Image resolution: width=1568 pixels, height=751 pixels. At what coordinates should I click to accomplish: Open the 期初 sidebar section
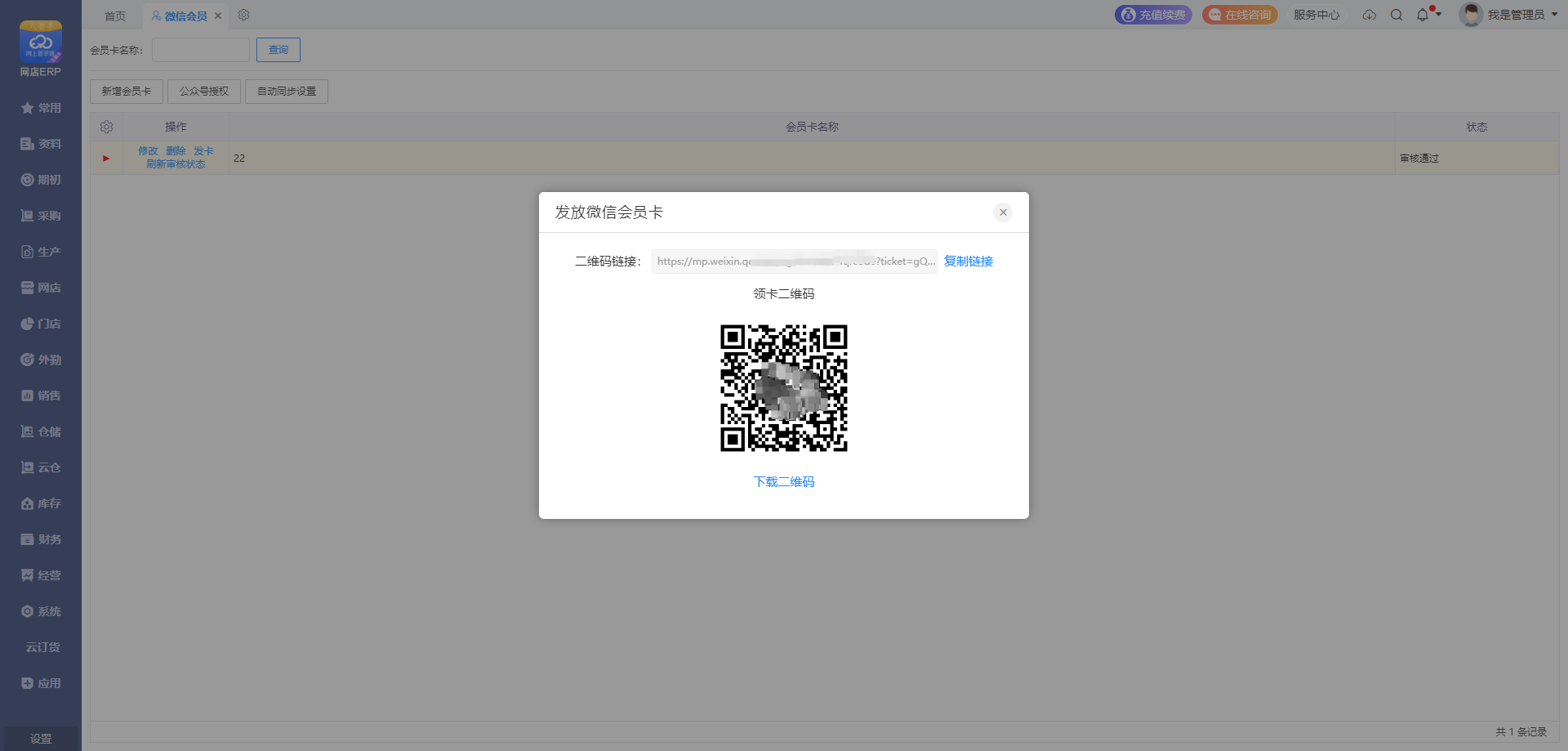[41, 180]
